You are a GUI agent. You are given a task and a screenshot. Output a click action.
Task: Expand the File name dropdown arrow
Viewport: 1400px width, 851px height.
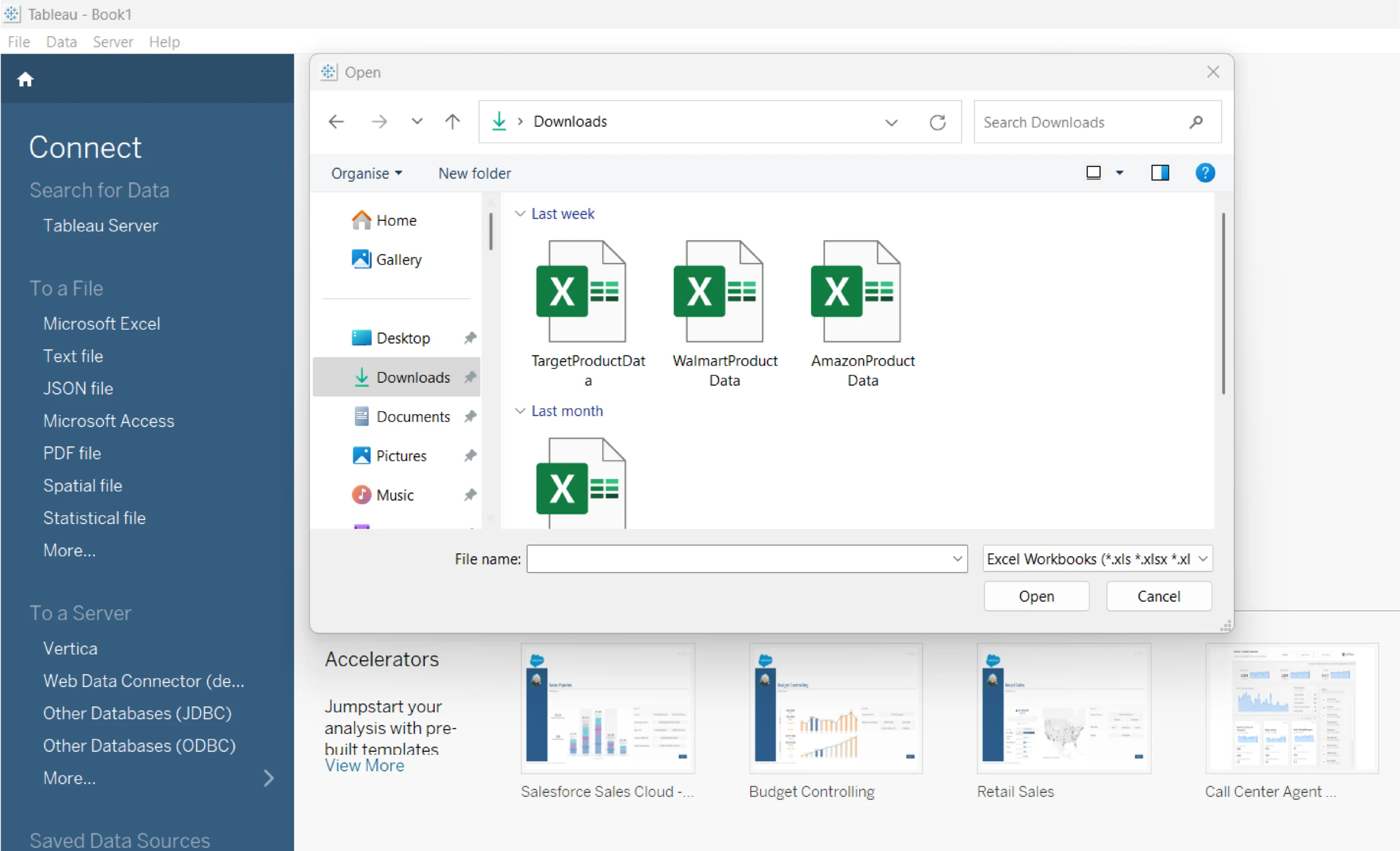[x=958, y=559]
